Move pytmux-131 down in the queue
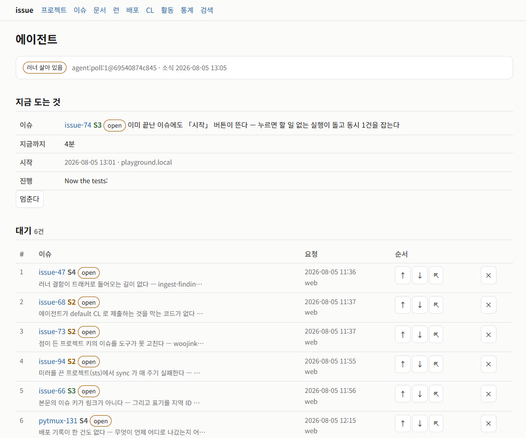 [x=419, y=424]
